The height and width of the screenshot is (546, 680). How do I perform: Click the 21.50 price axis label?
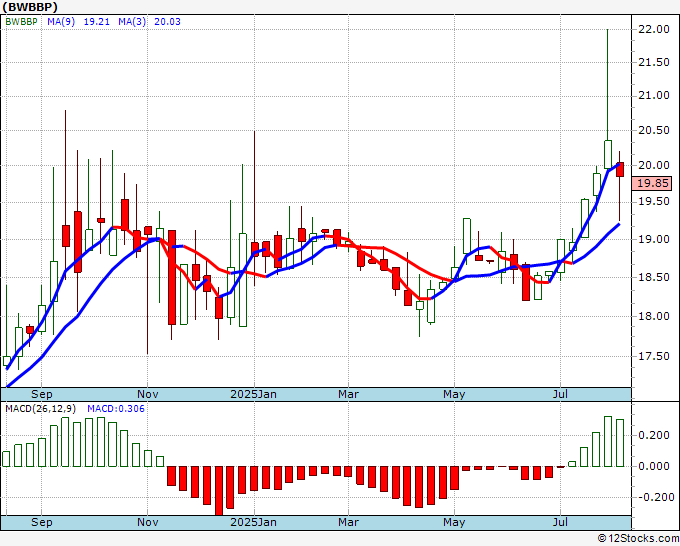[654, 62]
